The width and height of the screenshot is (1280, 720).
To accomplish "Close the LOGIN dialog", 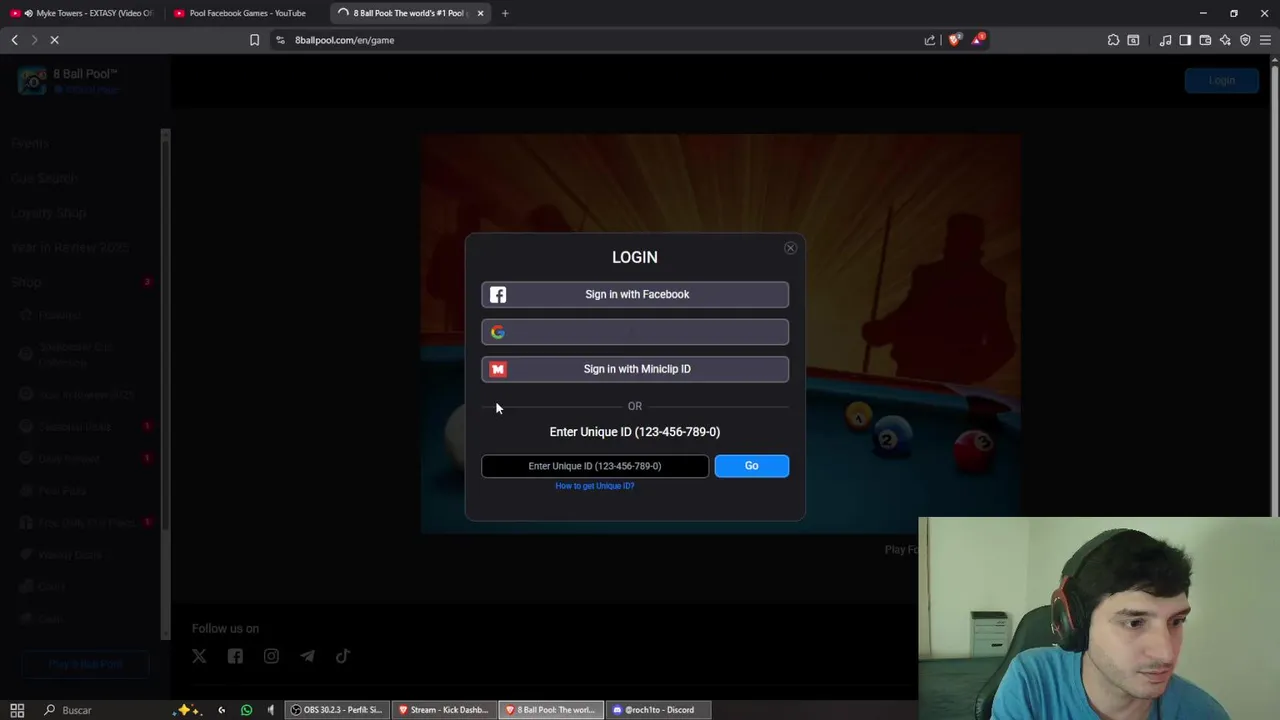I will tap(790, 248).
